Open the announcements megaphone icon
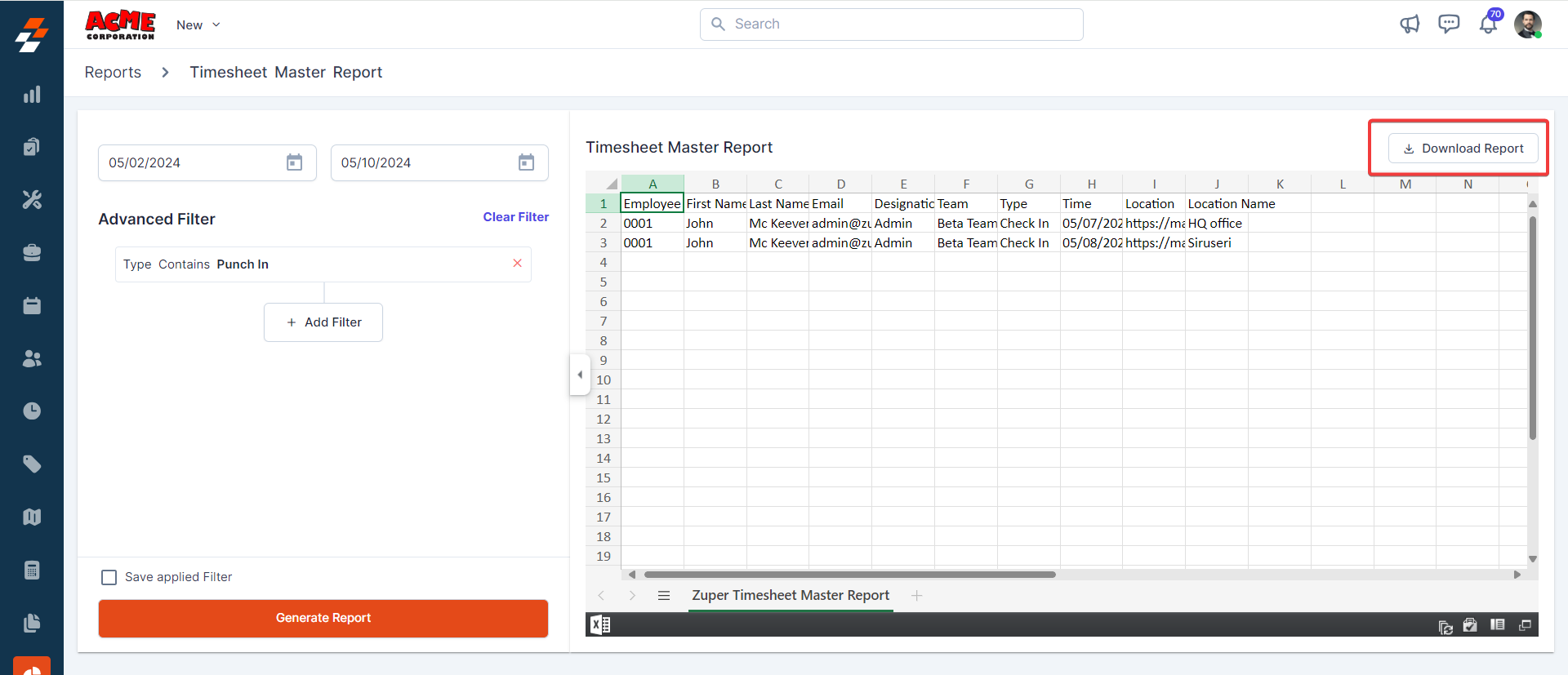 point(1410,24)
